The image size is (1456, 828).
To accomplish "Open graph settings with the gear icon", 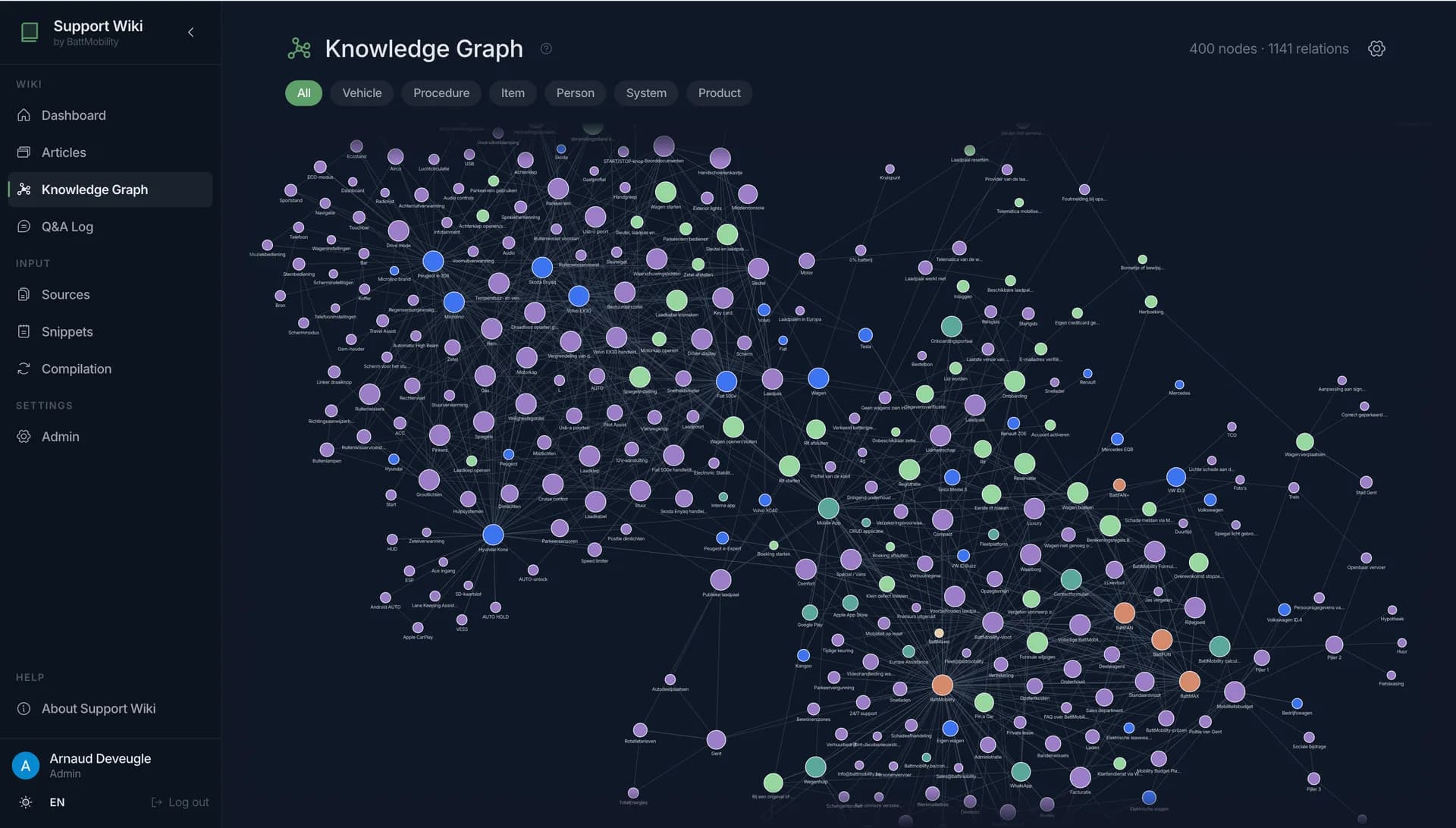I will click(x=1376, y=49).
